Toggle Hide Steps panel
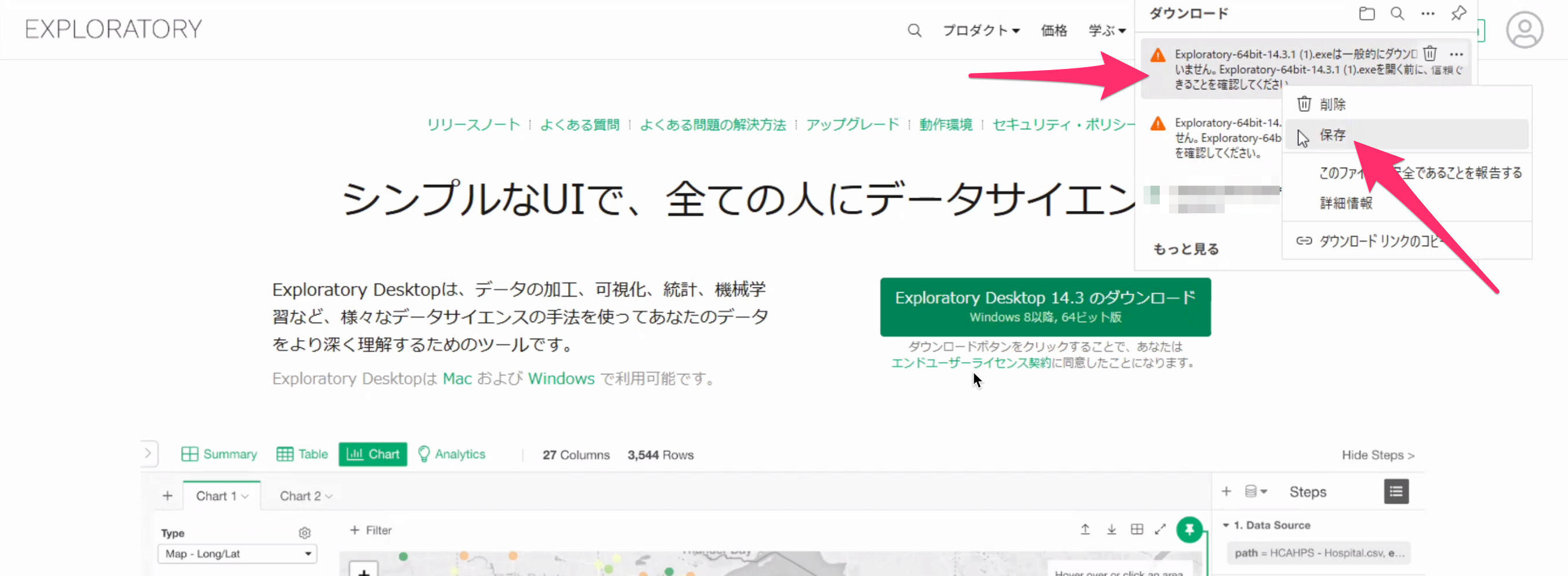 click(x=1377, y=455)
